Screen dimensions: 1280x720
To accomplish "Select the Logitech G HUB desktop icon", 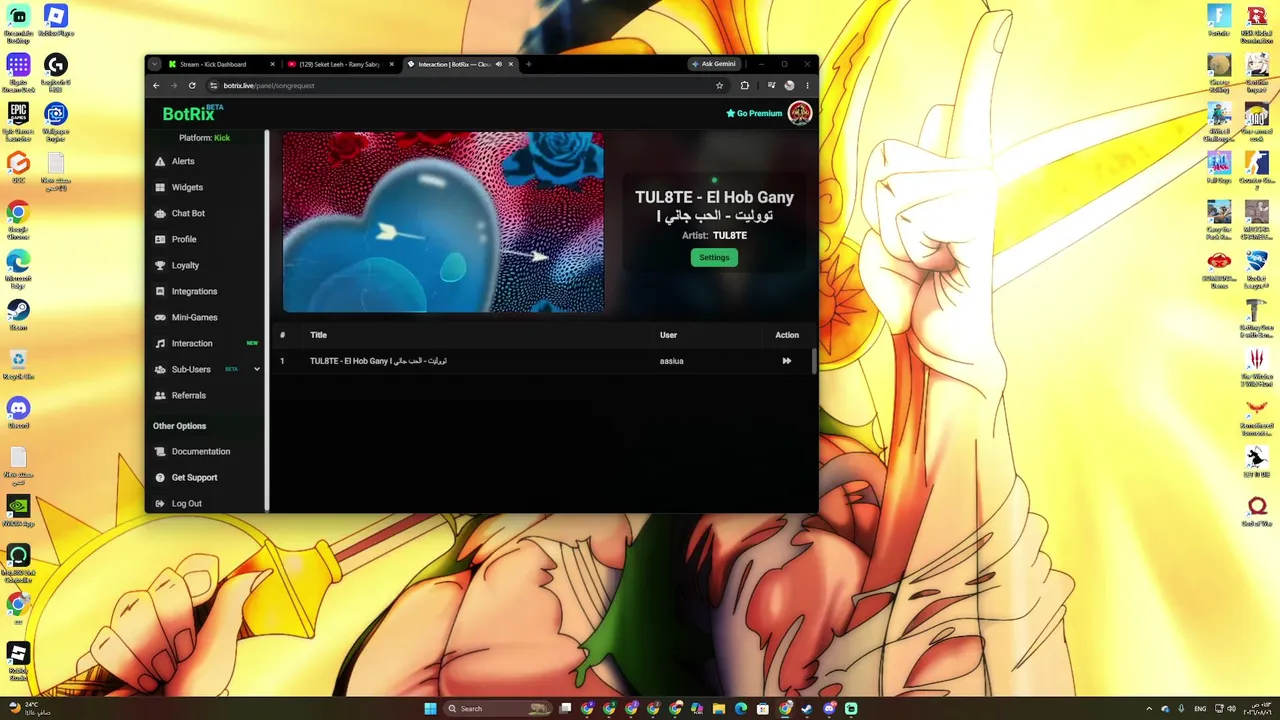I will tap(56, 72).
